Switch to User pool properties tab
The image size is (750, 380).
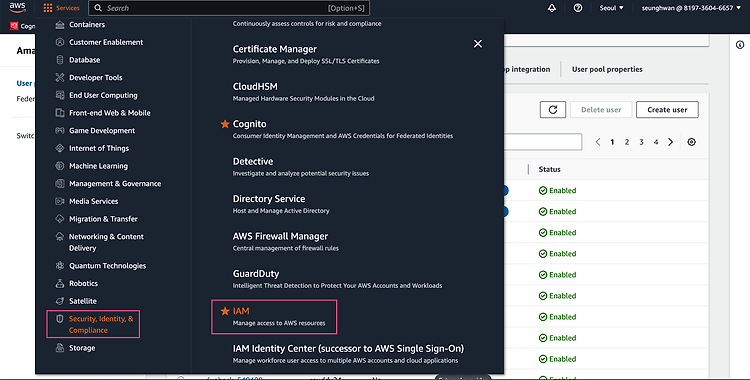click(x=607, y=69)
